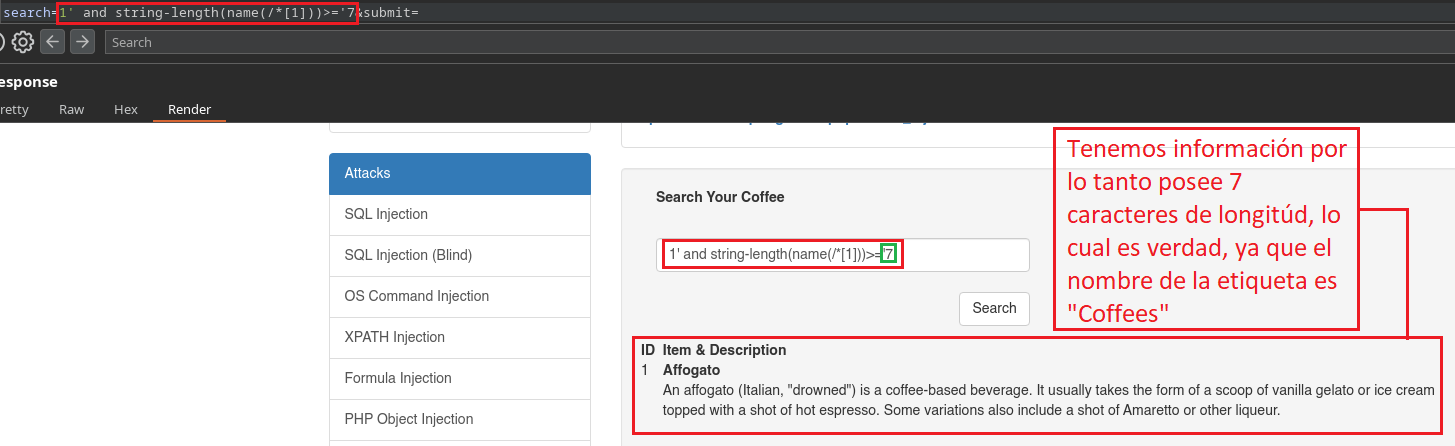Click the next match right arrow
The width and height of the screenshot is (1455, 446).
click(x=82, y=42)
